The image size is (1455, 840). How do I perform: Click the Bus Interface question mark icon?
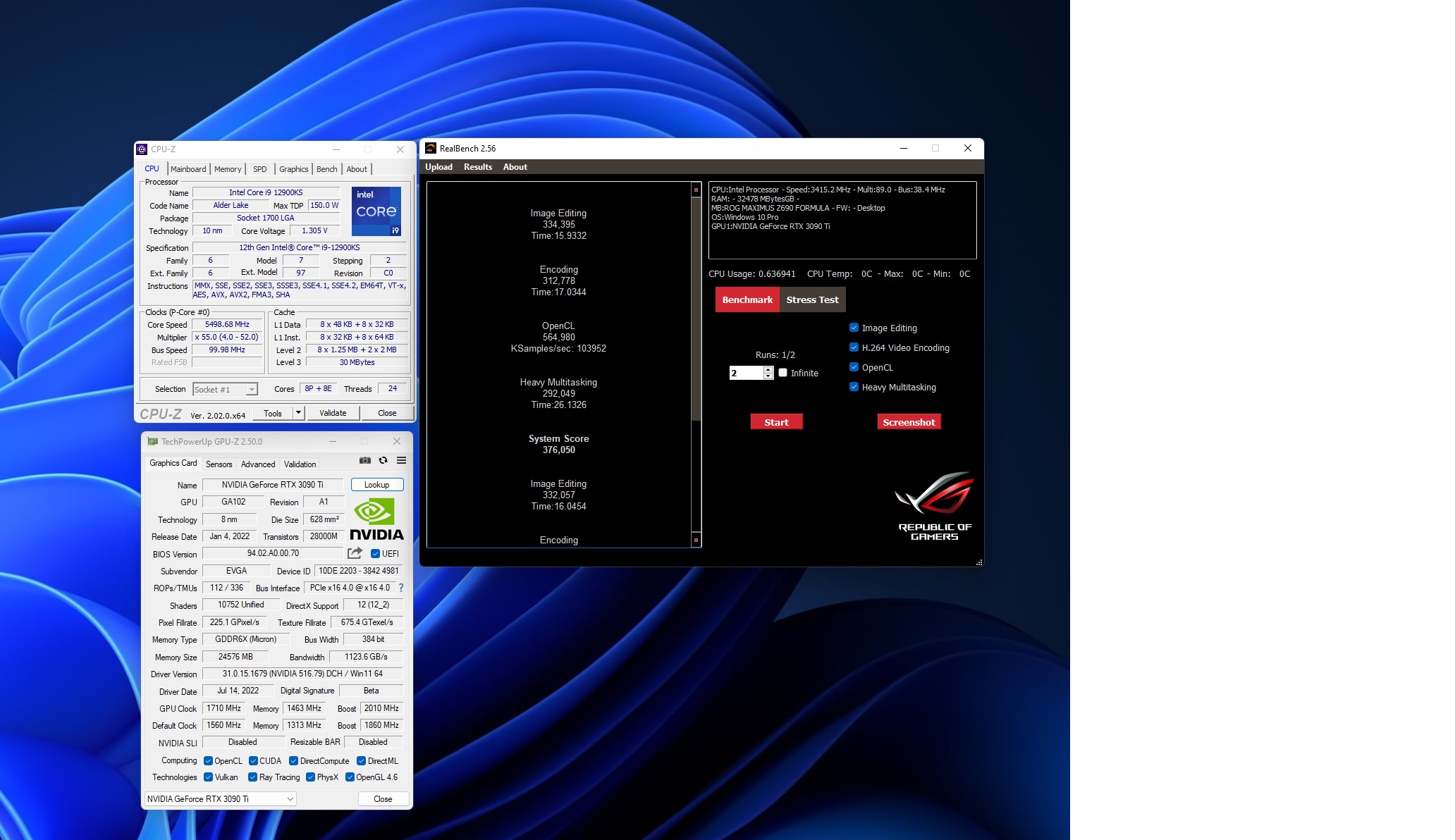click(401, 588)
